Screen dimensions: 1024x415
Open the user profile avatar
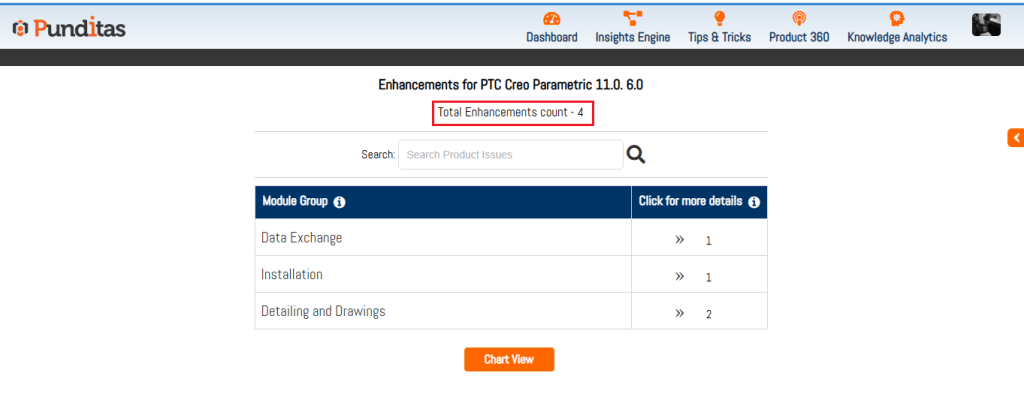(x=986, y=26)
